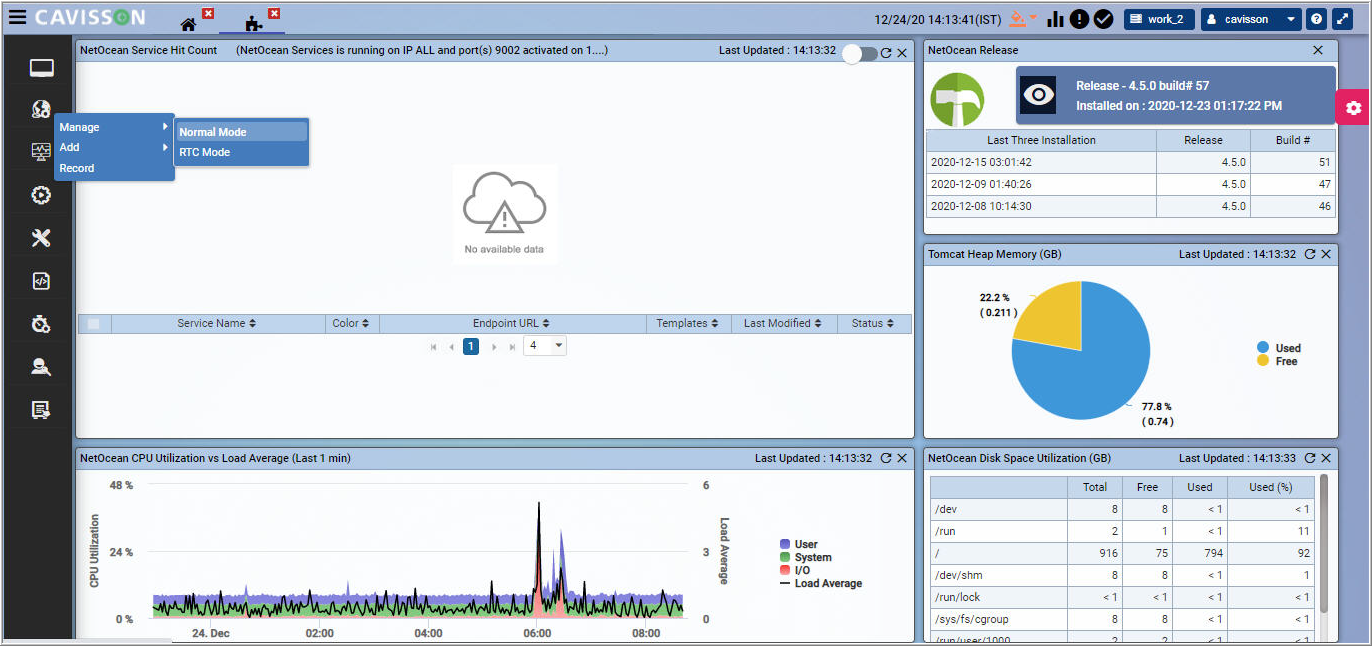1372x646 pixels.
Task: Open the Manage submenu
Action: tap(114, 127)
